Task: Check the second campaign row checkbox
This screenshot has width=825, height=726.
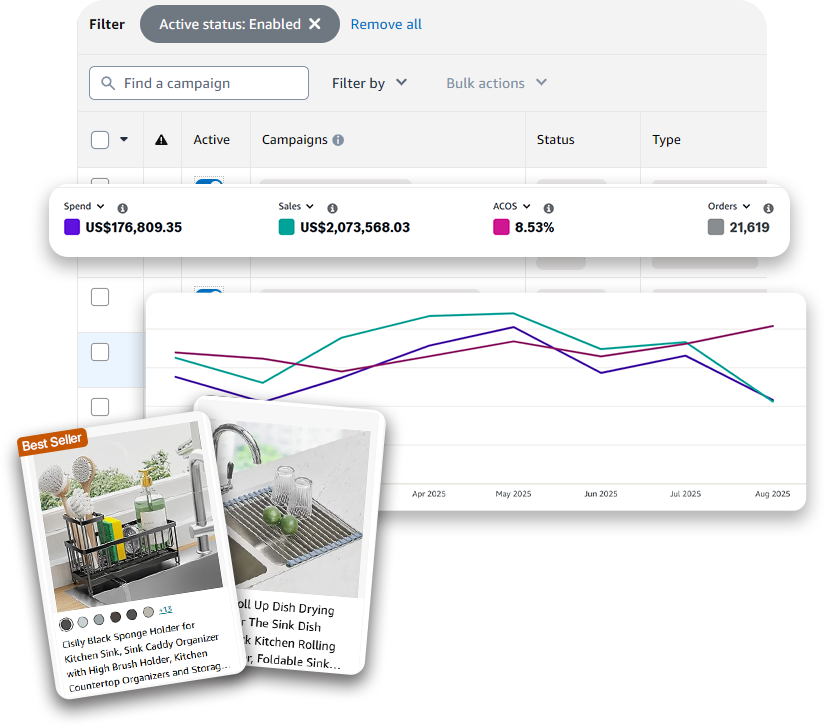Action: [100, 297]
